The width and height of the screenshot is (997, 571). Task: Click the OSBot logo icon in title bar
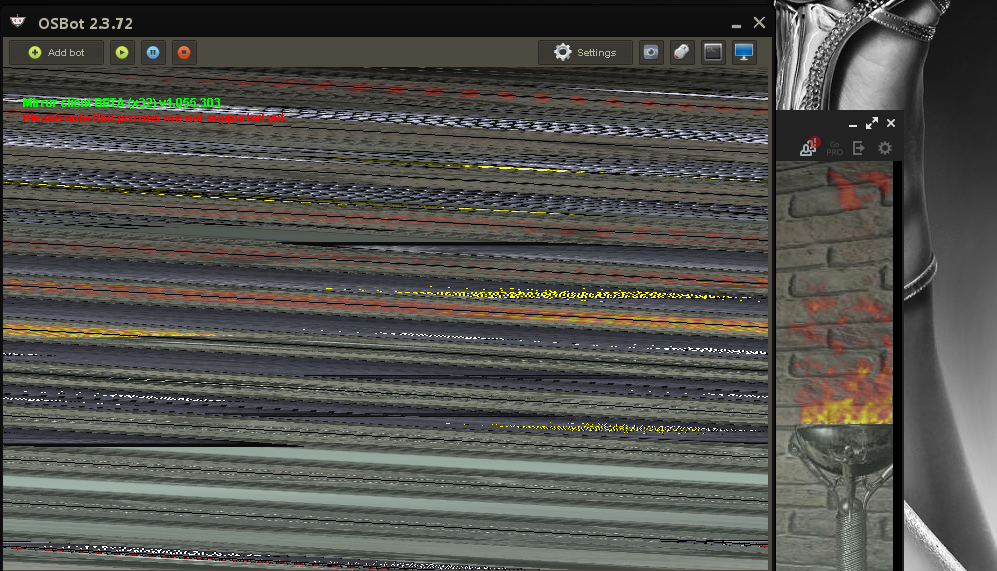click(18, 22)
